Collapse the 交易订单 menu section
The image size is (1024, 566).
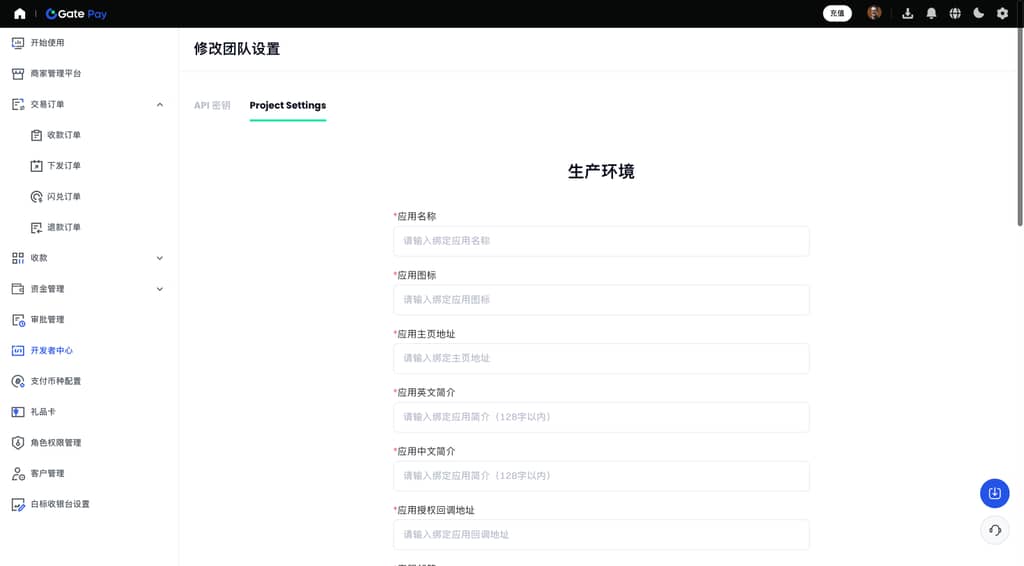point(160,104)
